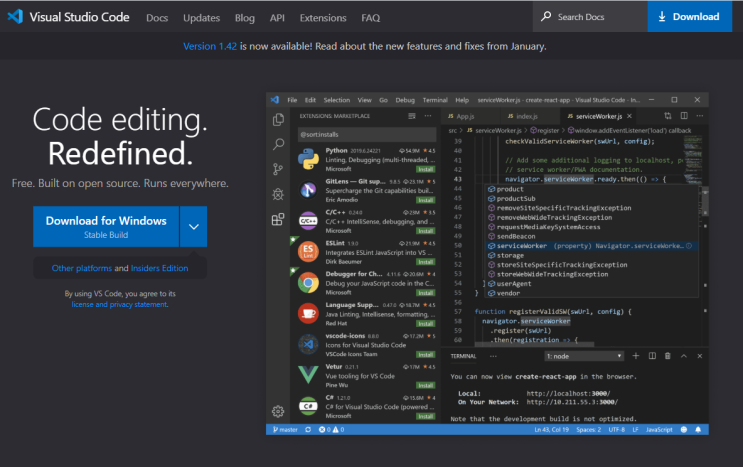This screenshot has width=743, height=467.
Task: Open the Other platforms link
Action: coord(82,268)
